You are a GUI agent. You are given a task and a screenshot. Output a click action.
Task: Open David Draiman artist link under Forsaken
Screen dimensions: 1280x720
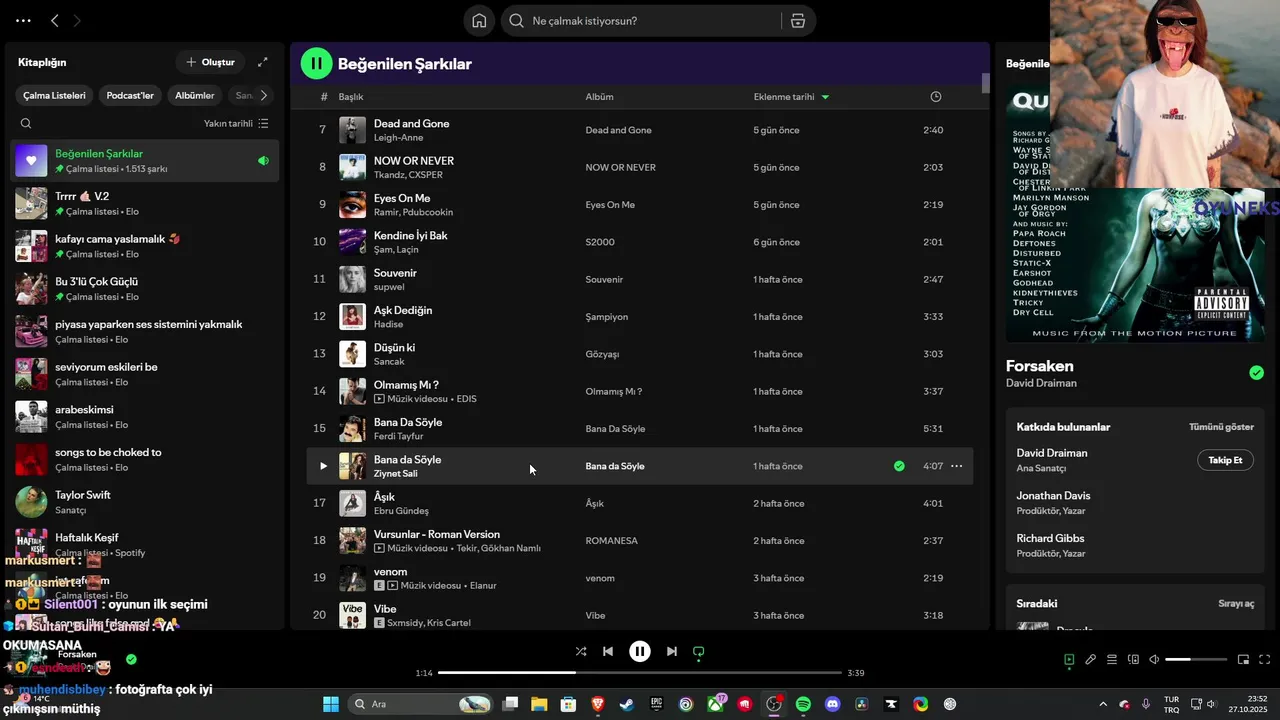pos(1041,383)
